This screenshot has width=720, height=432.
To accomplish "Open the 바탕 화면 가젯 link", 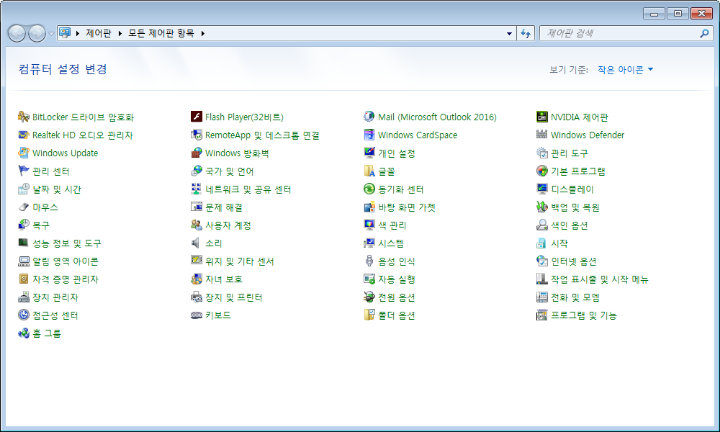I will pos(406,208).
